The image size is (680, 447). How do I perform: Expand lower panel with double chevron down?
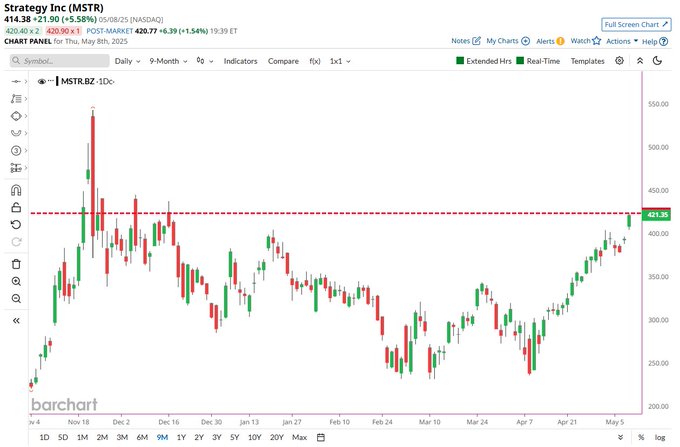click(x=621, y=437)
